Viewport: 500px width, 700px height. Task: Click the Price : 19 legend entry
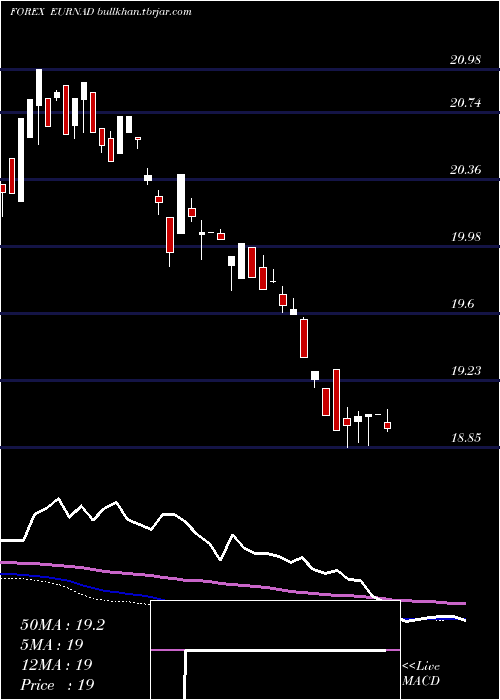(57, 685)
